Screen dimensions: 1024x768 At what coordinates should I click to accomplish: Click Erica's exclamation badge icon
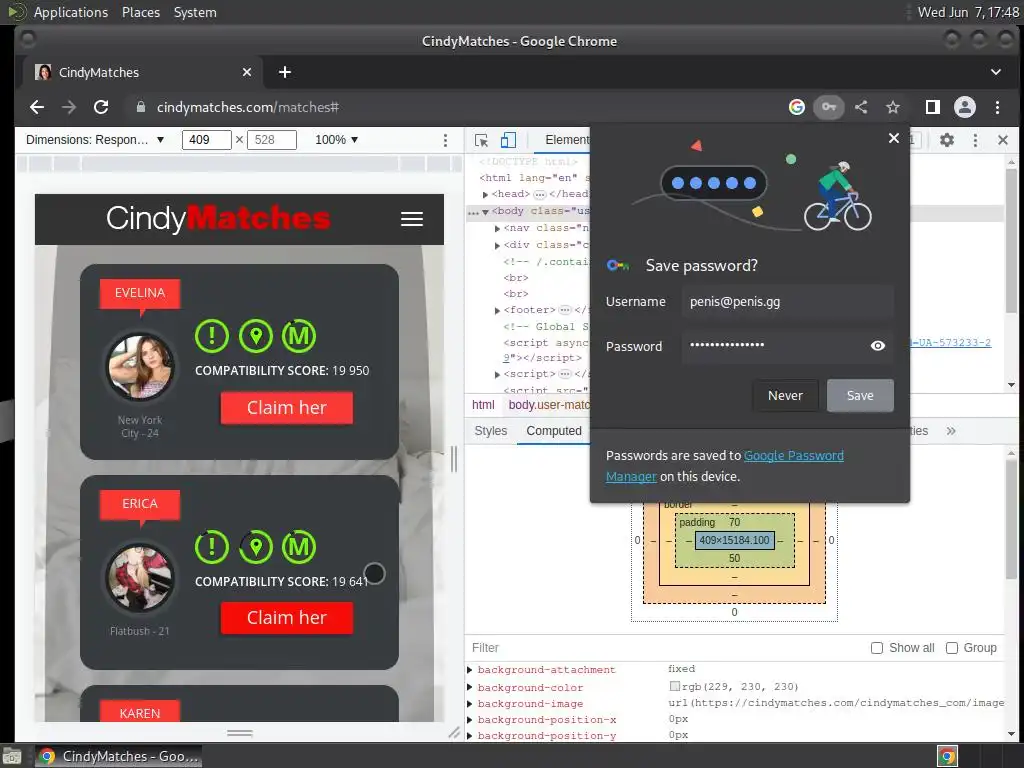[212, 547]
